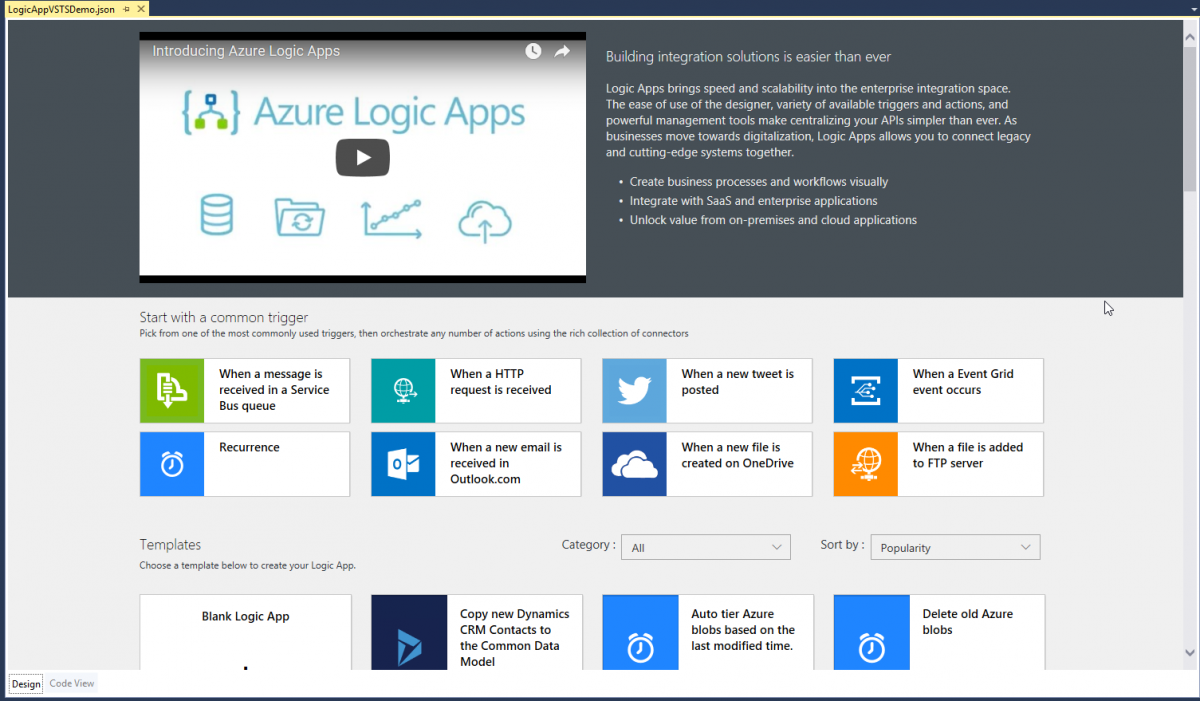Select the OneDrive cloud icon trigger
1200x701 pixels.
(634, 463)
